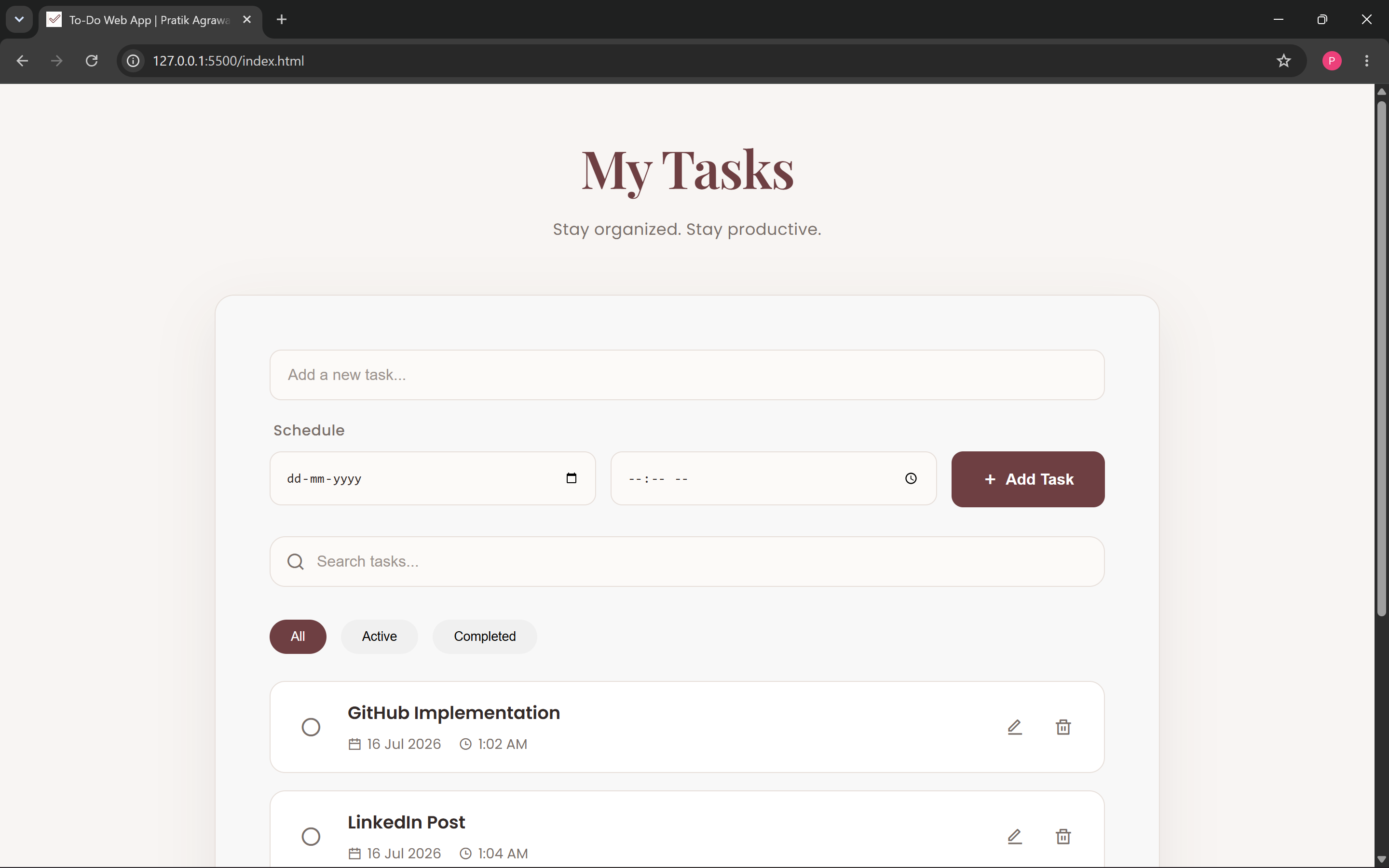Click the LinkedIn Post title
This screenshot has width=1389, height=868.
tap(407, 822)
